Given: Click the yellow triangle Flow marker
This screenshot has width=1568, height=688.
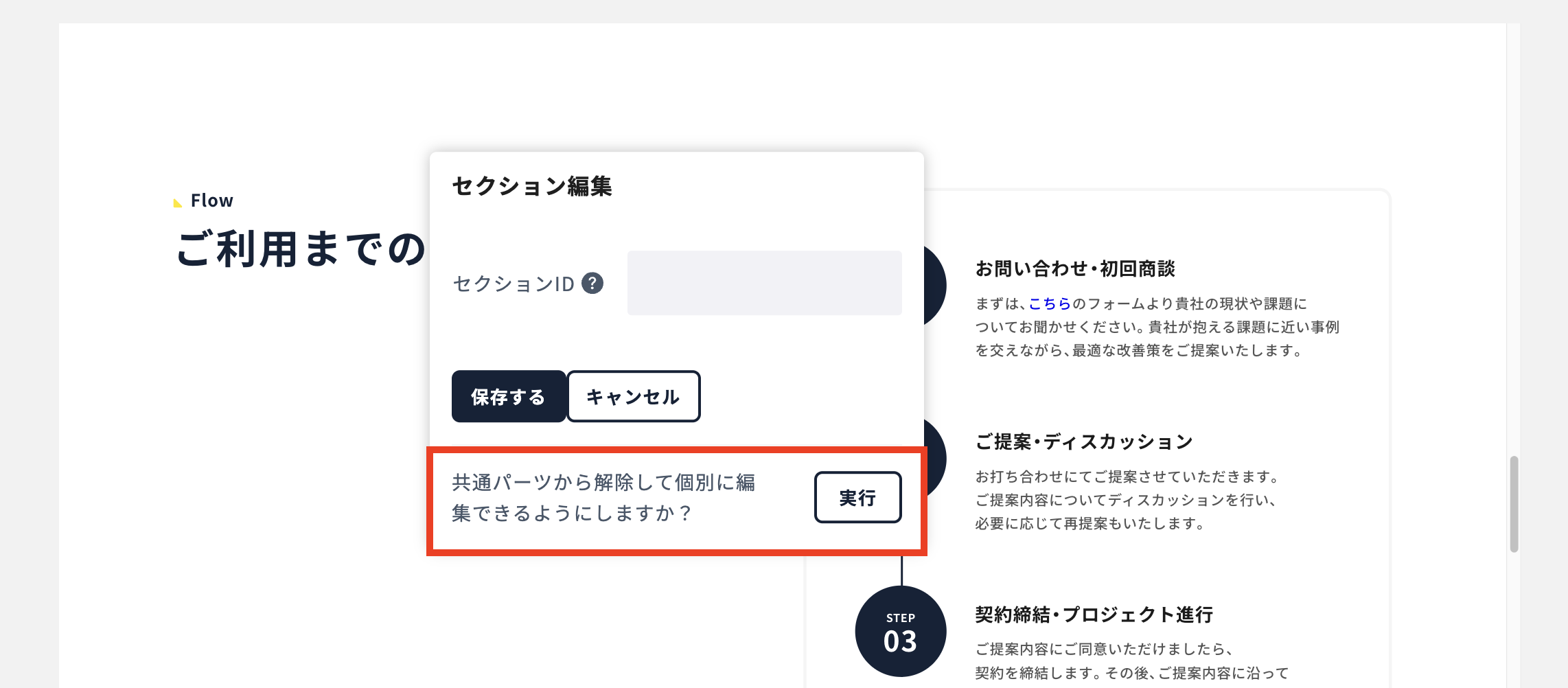Looking at the screenshot, I should (x=178, y=202).
